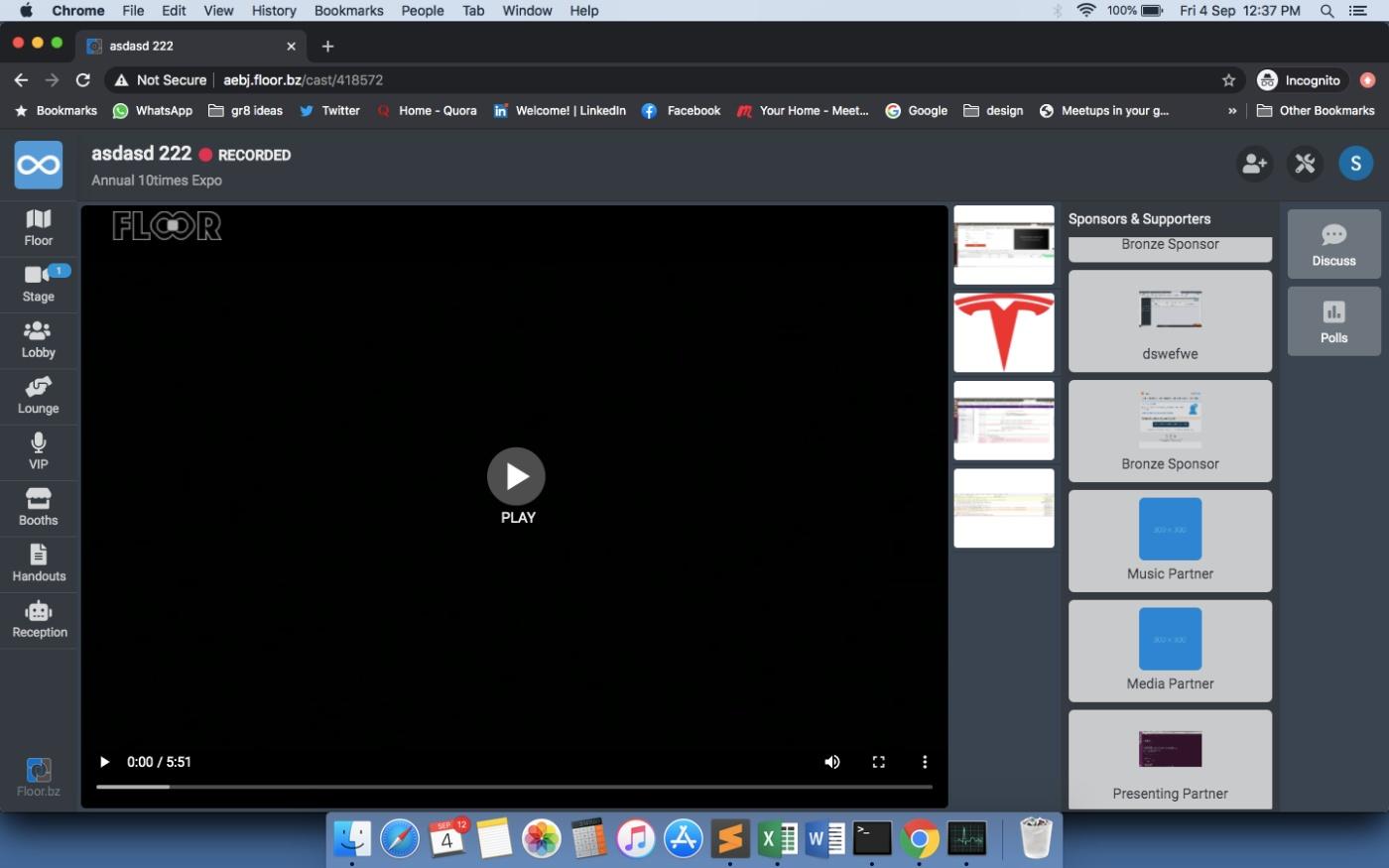Open the Bookmarks menu in menu bar
This screenshot has height=868, width=1389.
coord(348,11)
